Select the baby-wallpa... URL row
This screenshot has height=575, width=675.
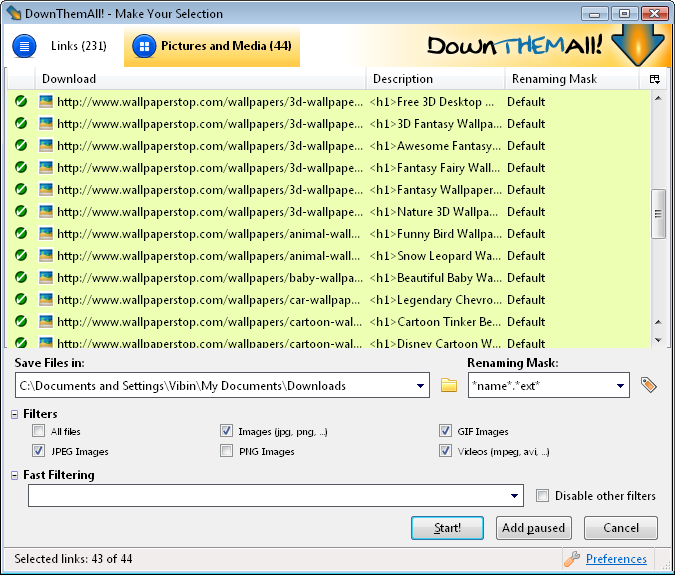pos(210,278)
